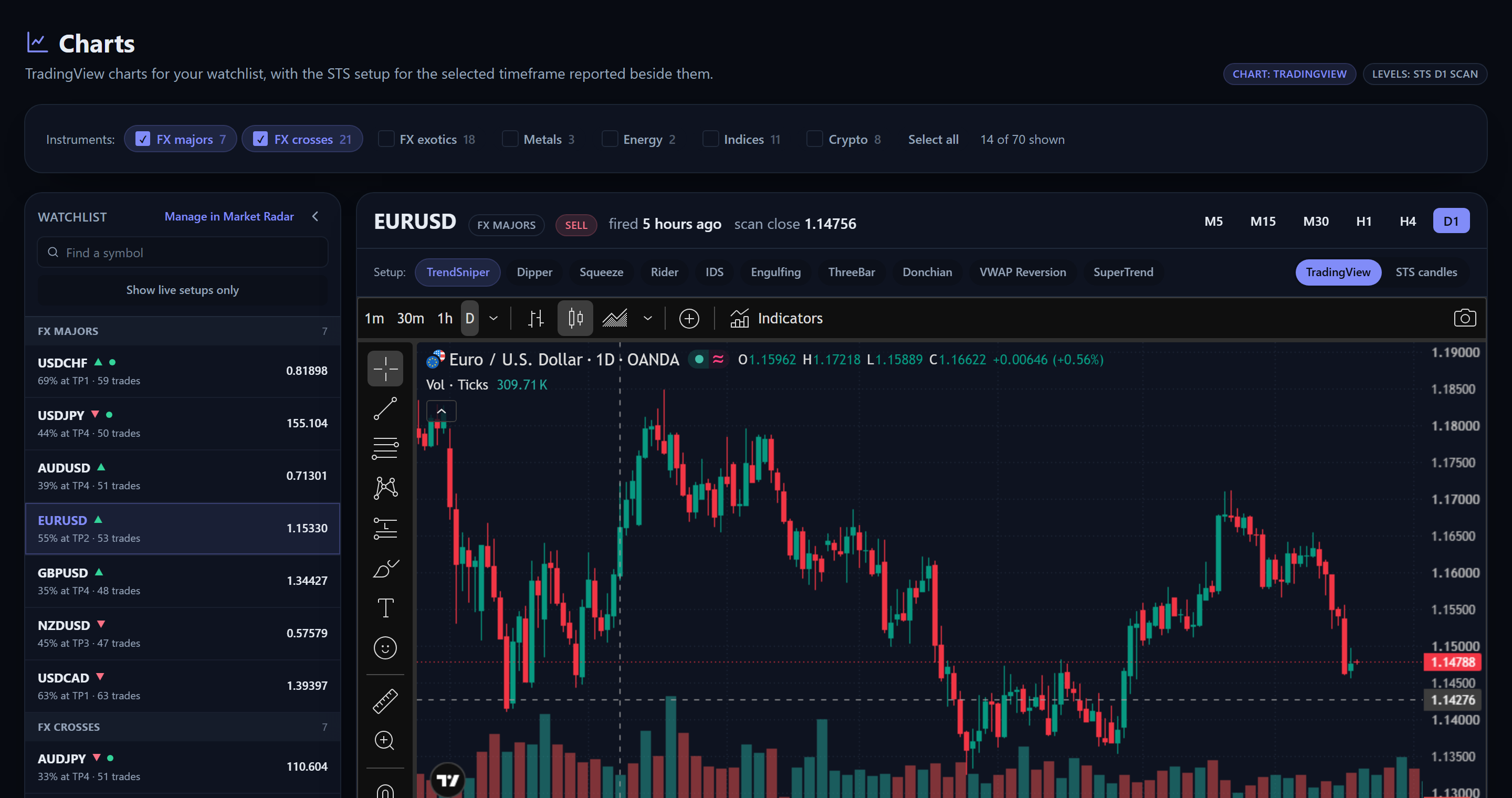The image size is (1512, 798).
Task: Add a compare symbol with plus icon
Action: click(x=689, y=318)
